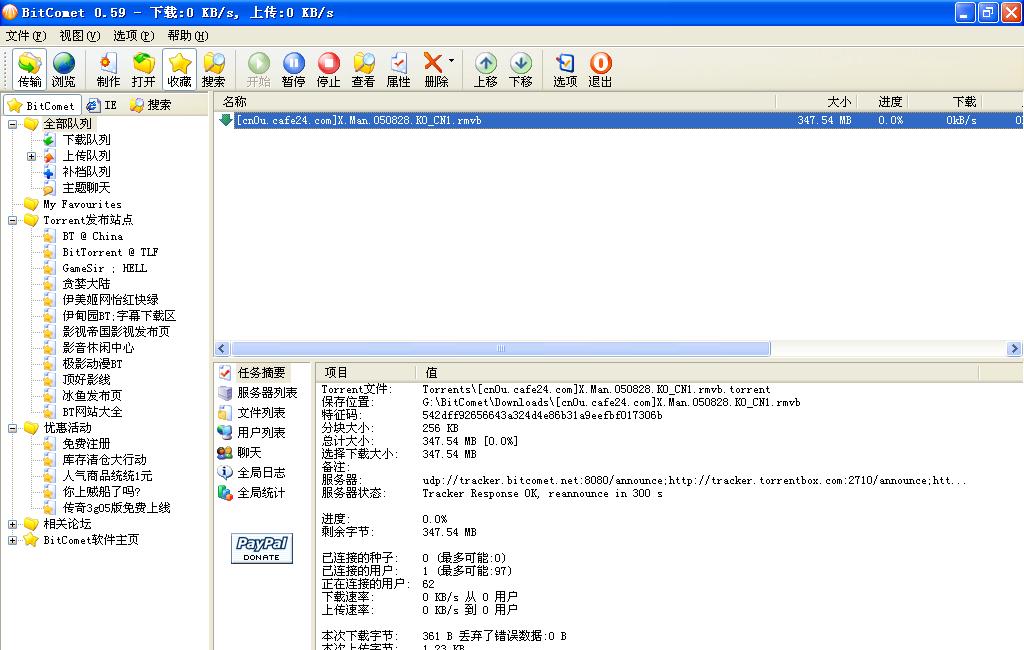Open the 帮助 menu
Viewport: 1024px width, 650px height.
coord(187,35)
